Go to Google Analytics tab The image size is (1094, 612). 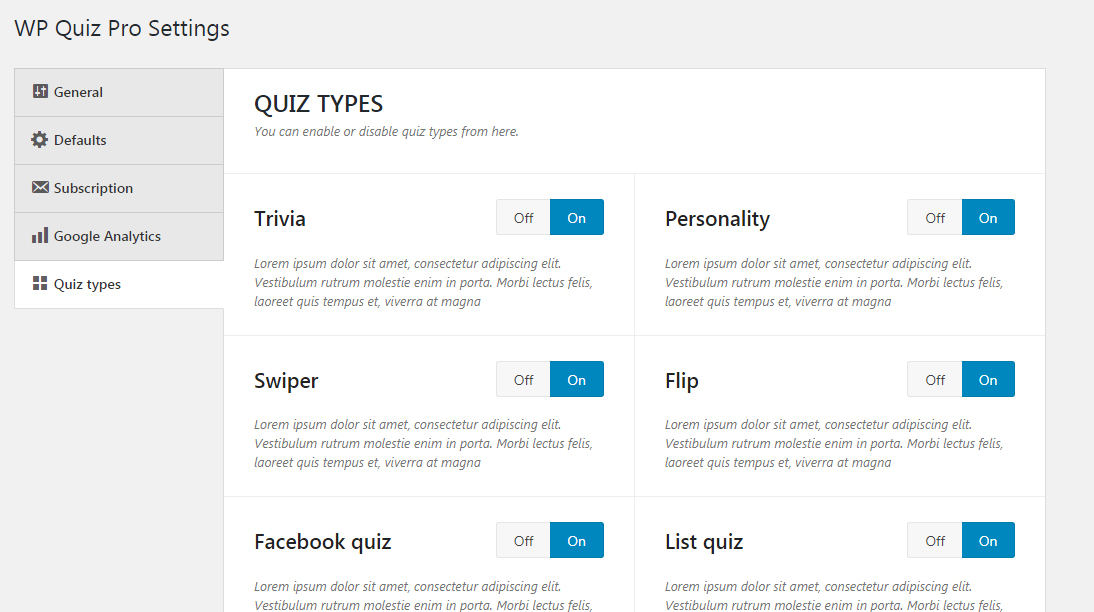coord(119,237)
